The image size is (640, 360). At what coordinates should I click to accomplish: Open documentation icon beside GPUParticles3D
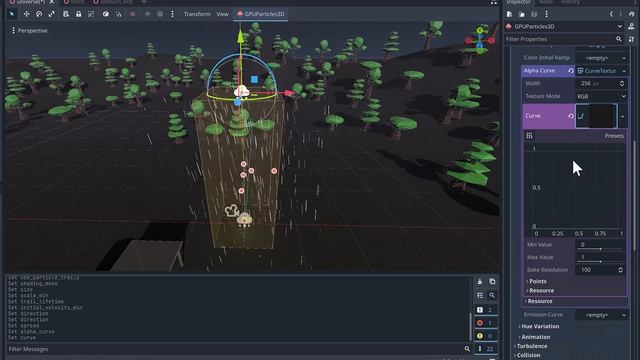click(x=631, y=27)
